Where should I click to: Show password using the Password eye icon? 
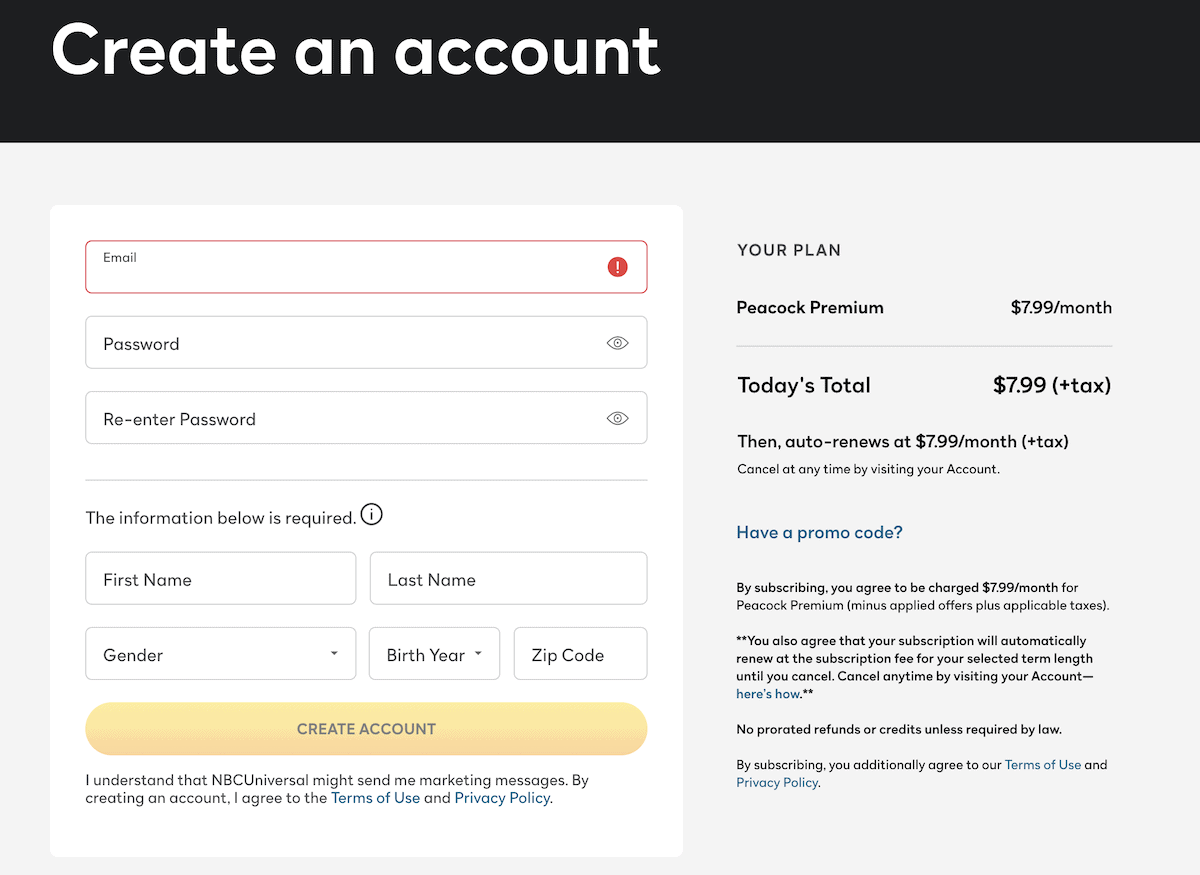coord(618,343)
